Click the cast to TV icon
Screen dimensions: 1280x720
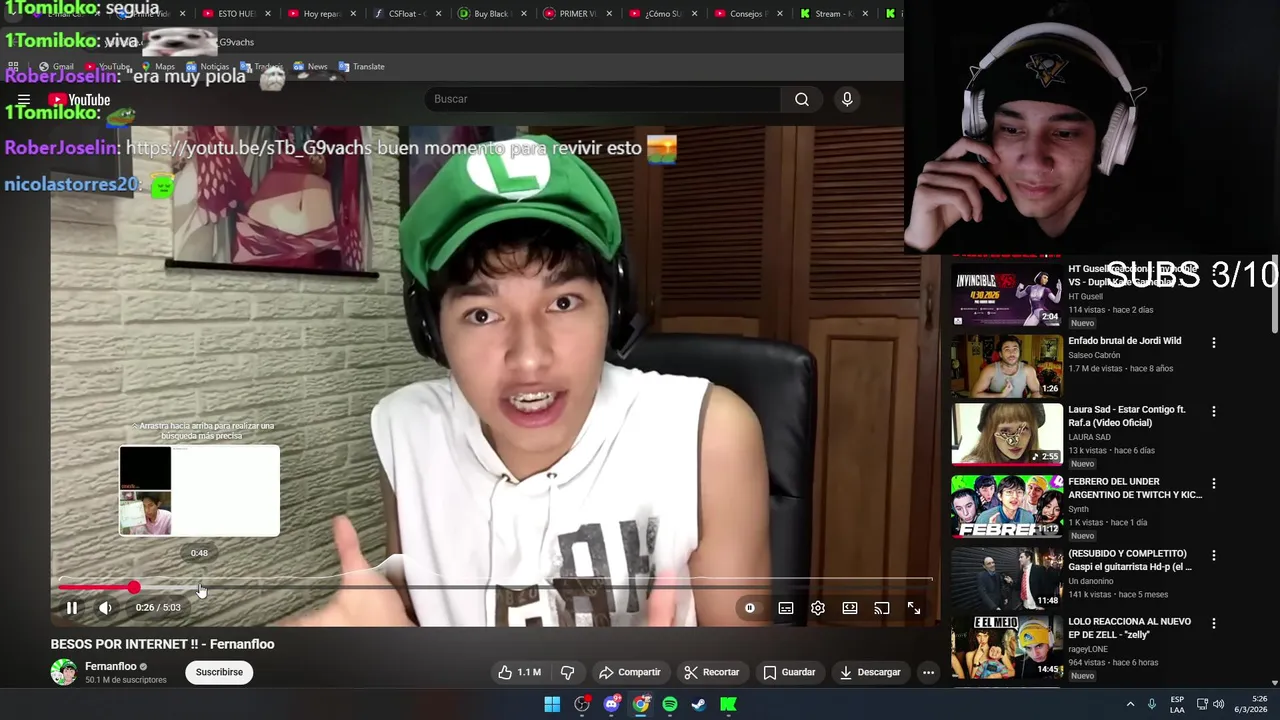coord(882,608)
